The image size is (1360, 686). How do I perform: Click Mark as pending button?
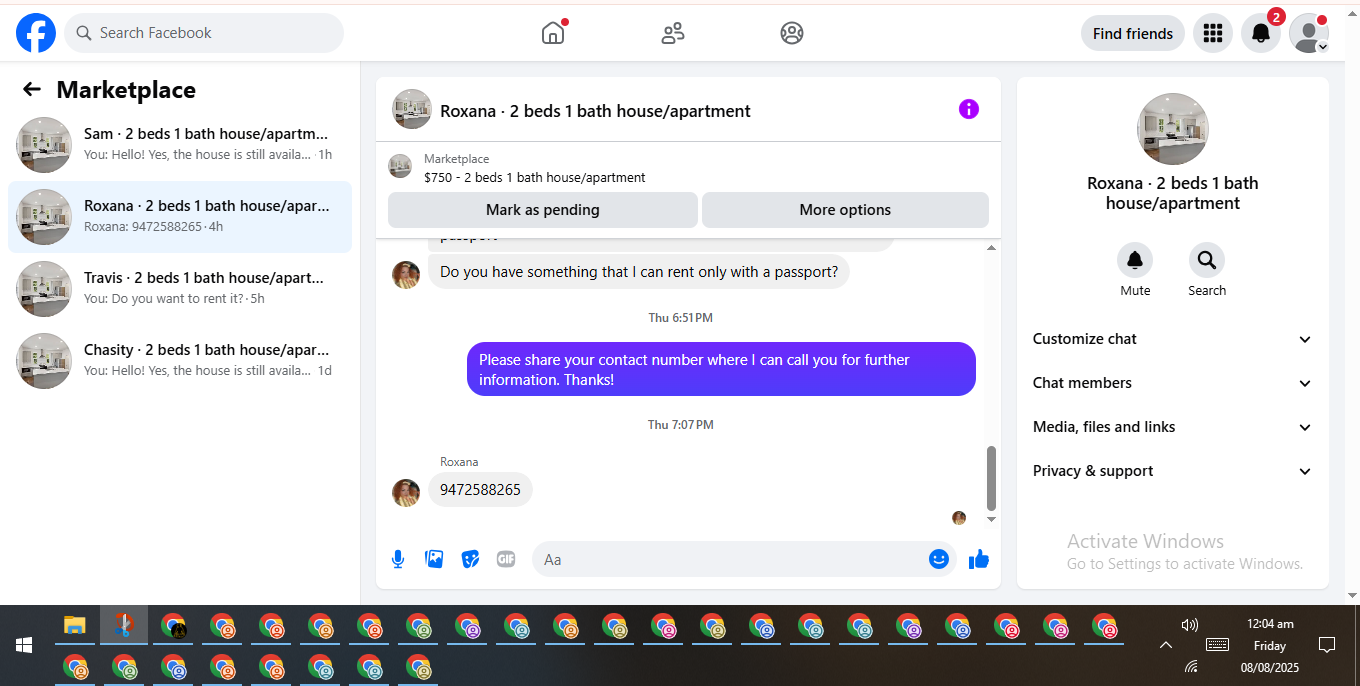543,210
